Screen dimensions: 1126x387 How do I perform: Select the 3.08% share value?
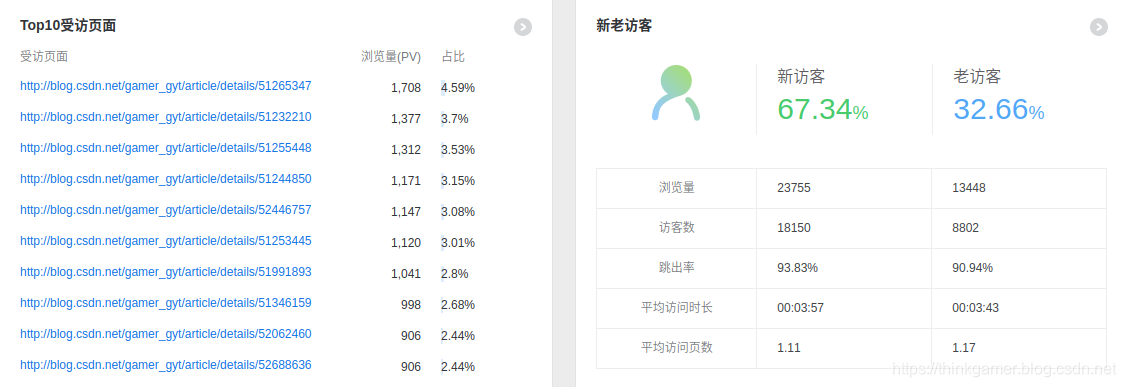(x=458, y=211)
